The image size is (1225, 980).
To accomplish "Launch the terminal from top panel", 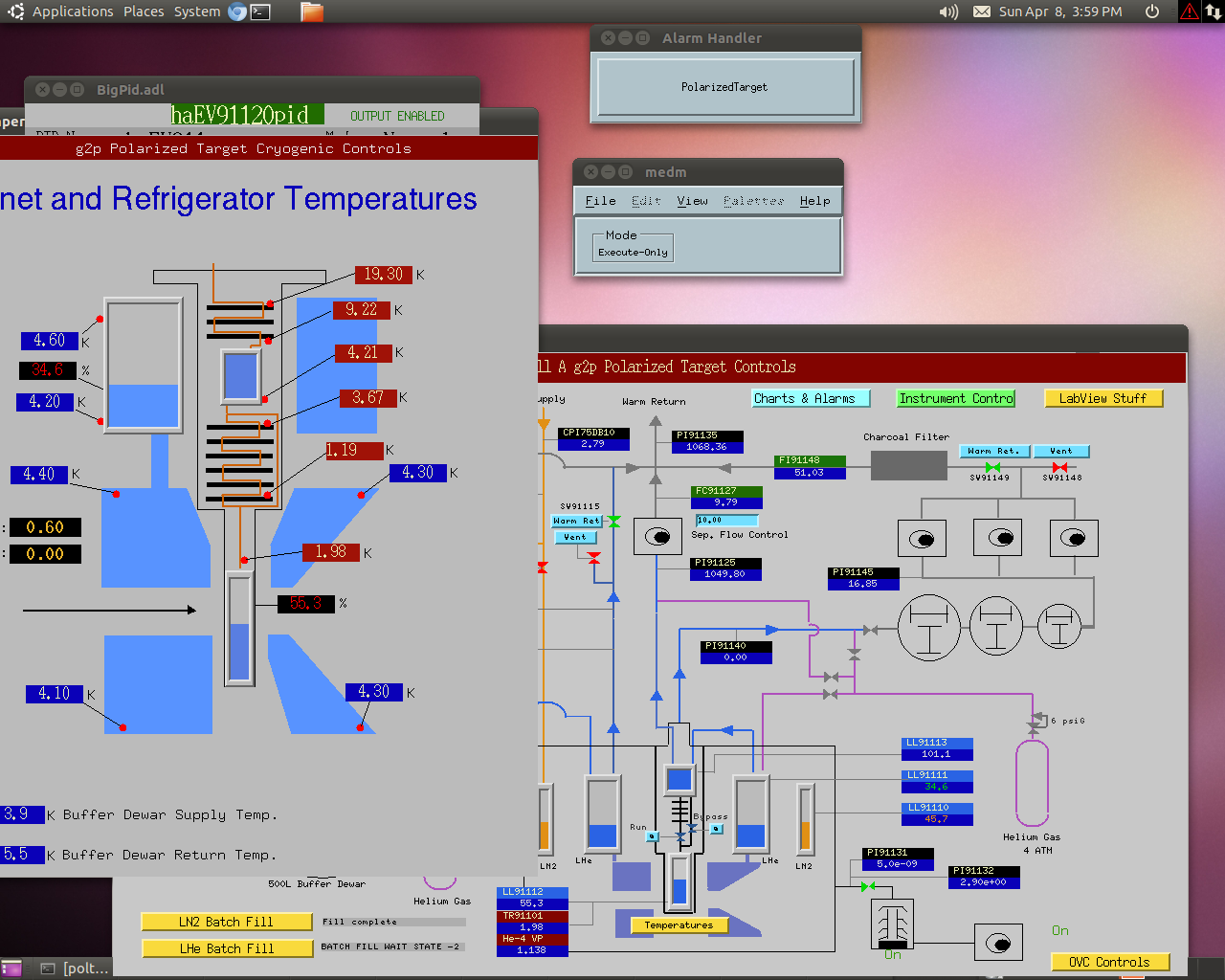I will pyautogui.click(x=260, y=11).
